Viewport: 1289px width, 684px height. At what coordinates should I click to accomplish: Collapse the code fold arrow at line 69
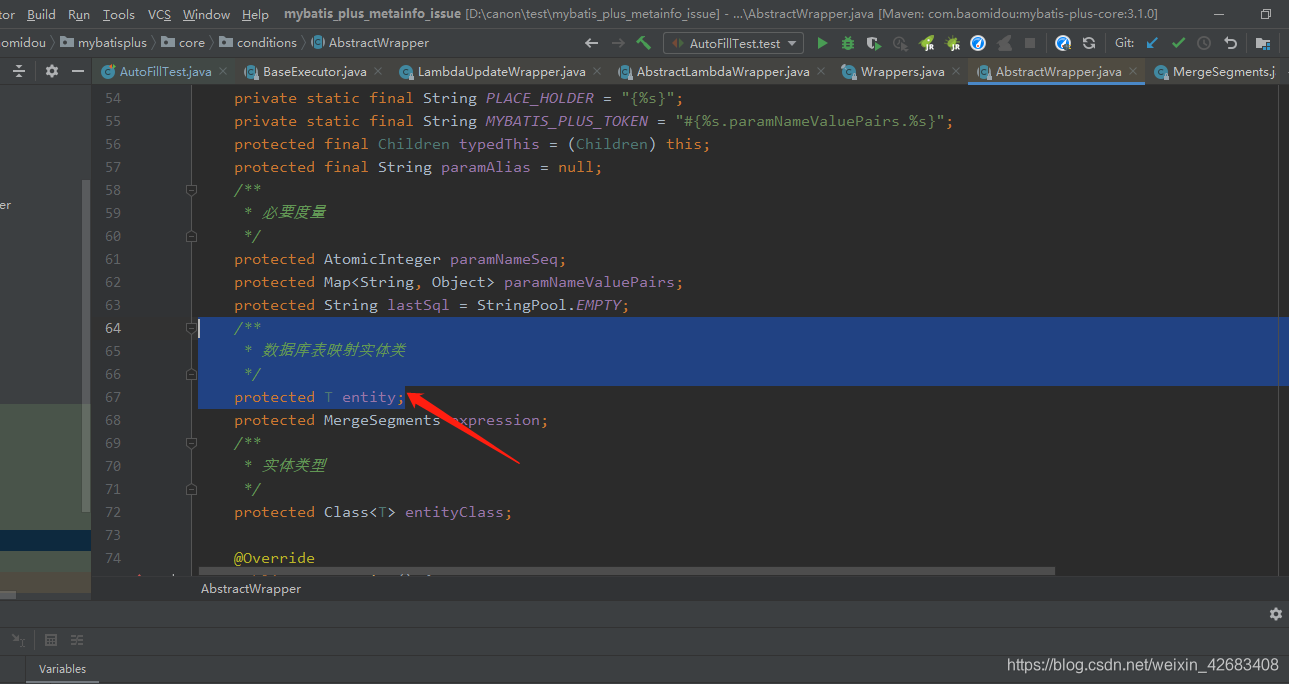pos(191,443)
